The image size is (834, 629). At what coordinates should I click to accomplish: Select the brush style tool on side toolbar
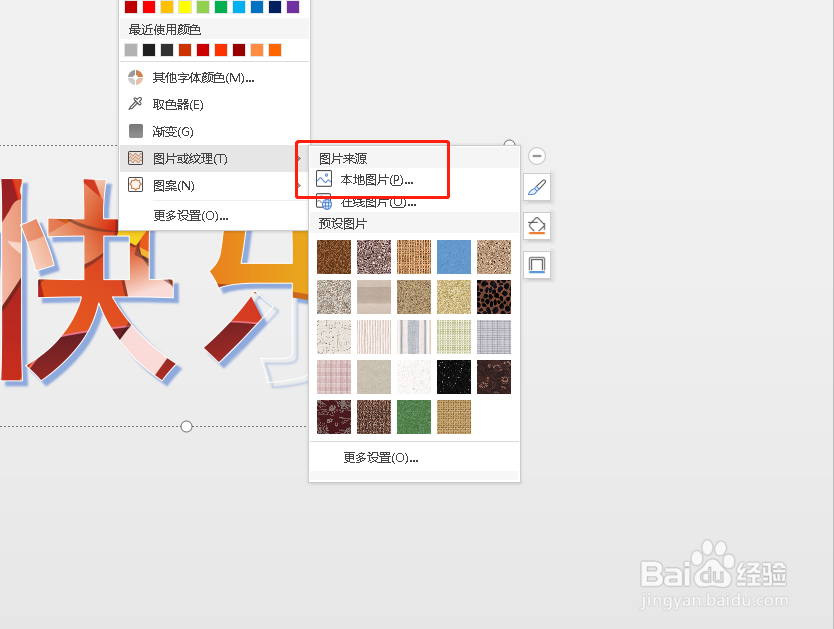point(537,187)
